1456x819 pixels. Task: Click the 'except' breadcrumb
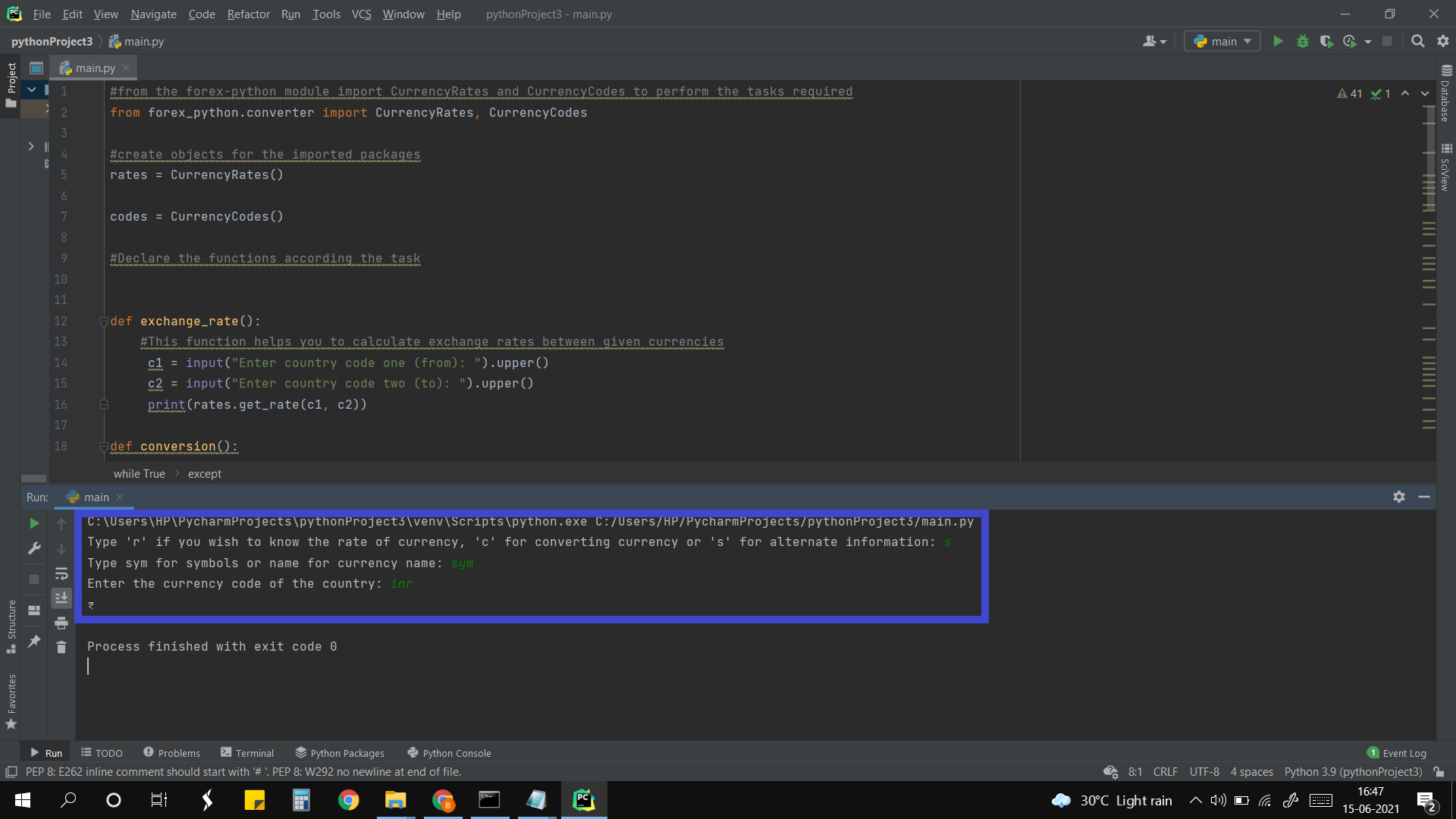click(205, 473)
